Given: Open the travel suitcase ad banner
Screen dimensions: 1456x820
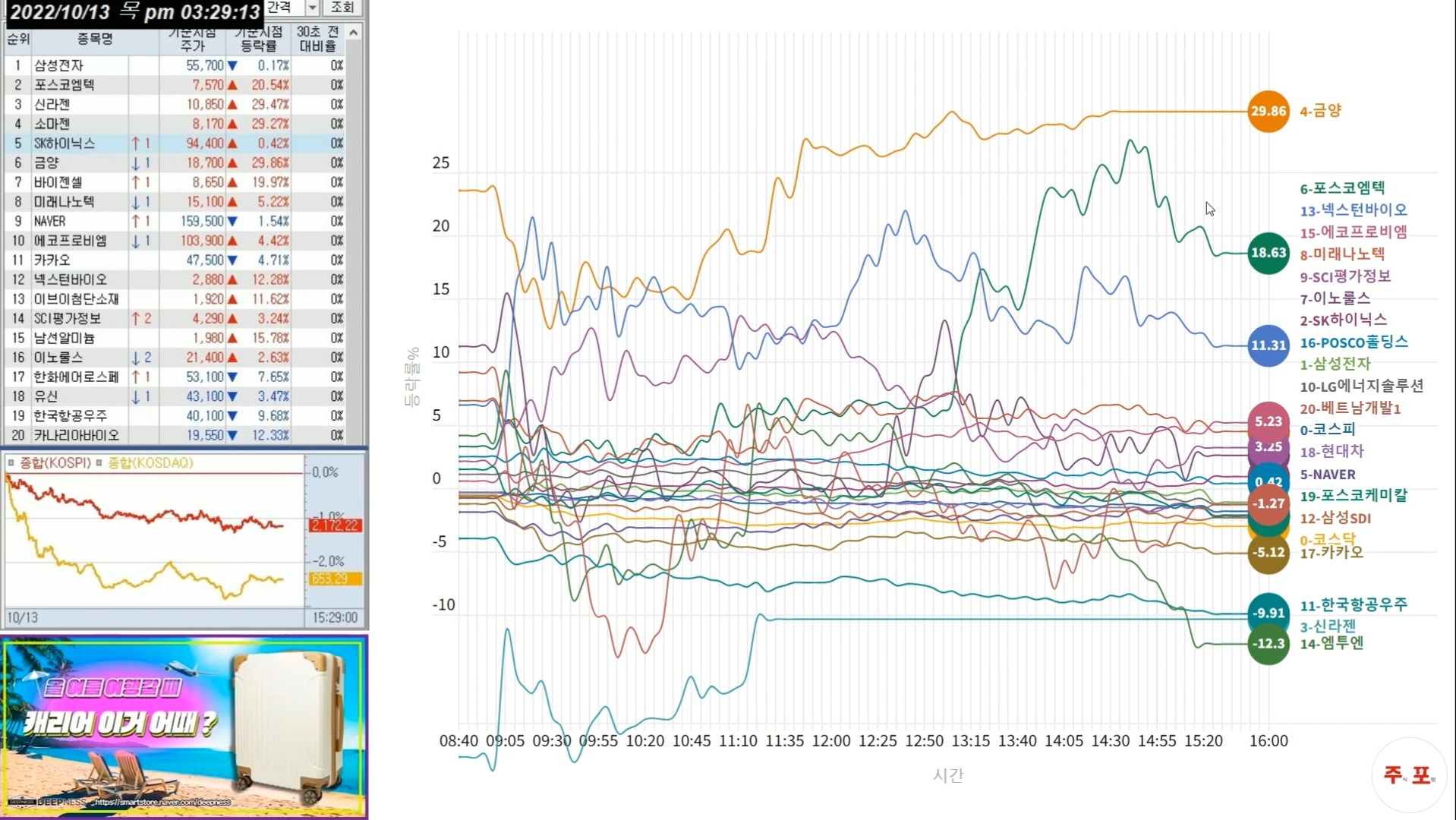Looking at the screenshot, I should (184, 727).
